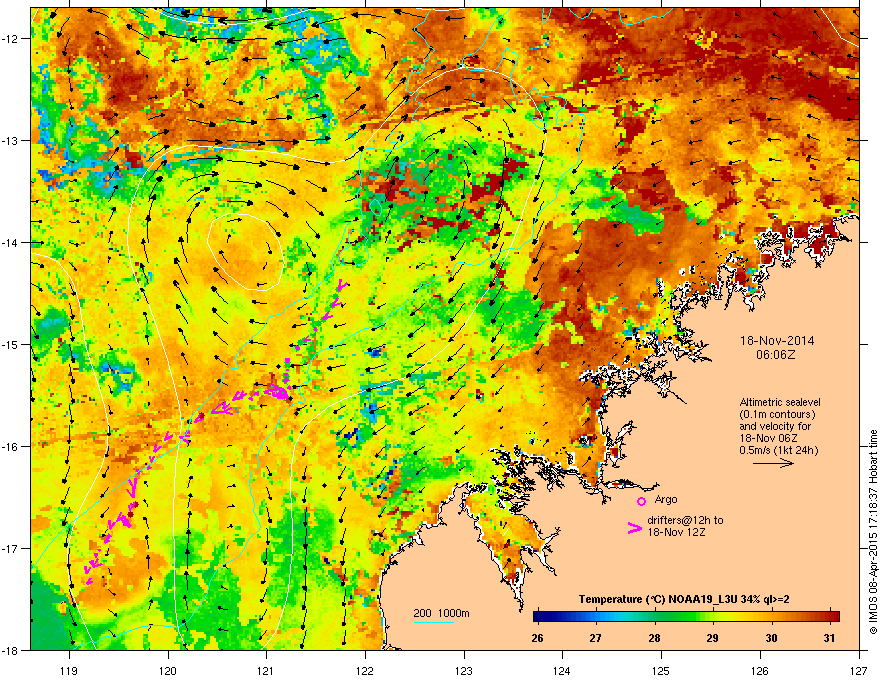Click the colorbar value 28
Screen dimensions: 880x680
click(654, 638)
